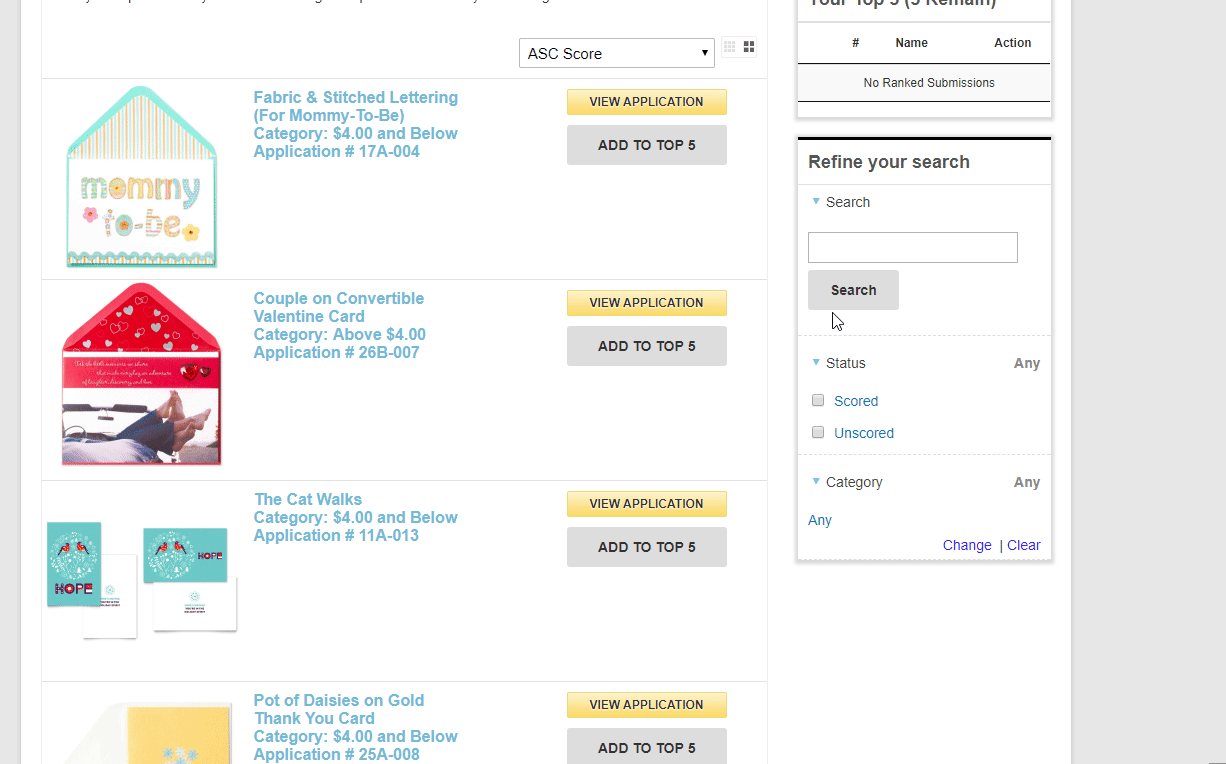Screen dimensions: 1226x764
Task: Click in the refine search text field
Action: point(912,248)
